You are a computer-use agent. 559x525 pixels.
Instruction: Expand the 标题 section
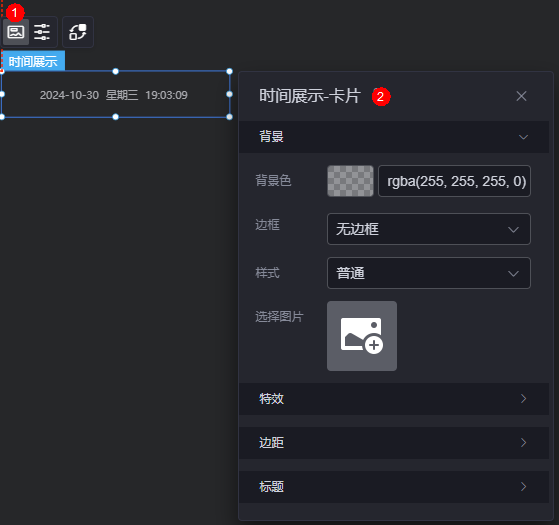click(394, 487)
